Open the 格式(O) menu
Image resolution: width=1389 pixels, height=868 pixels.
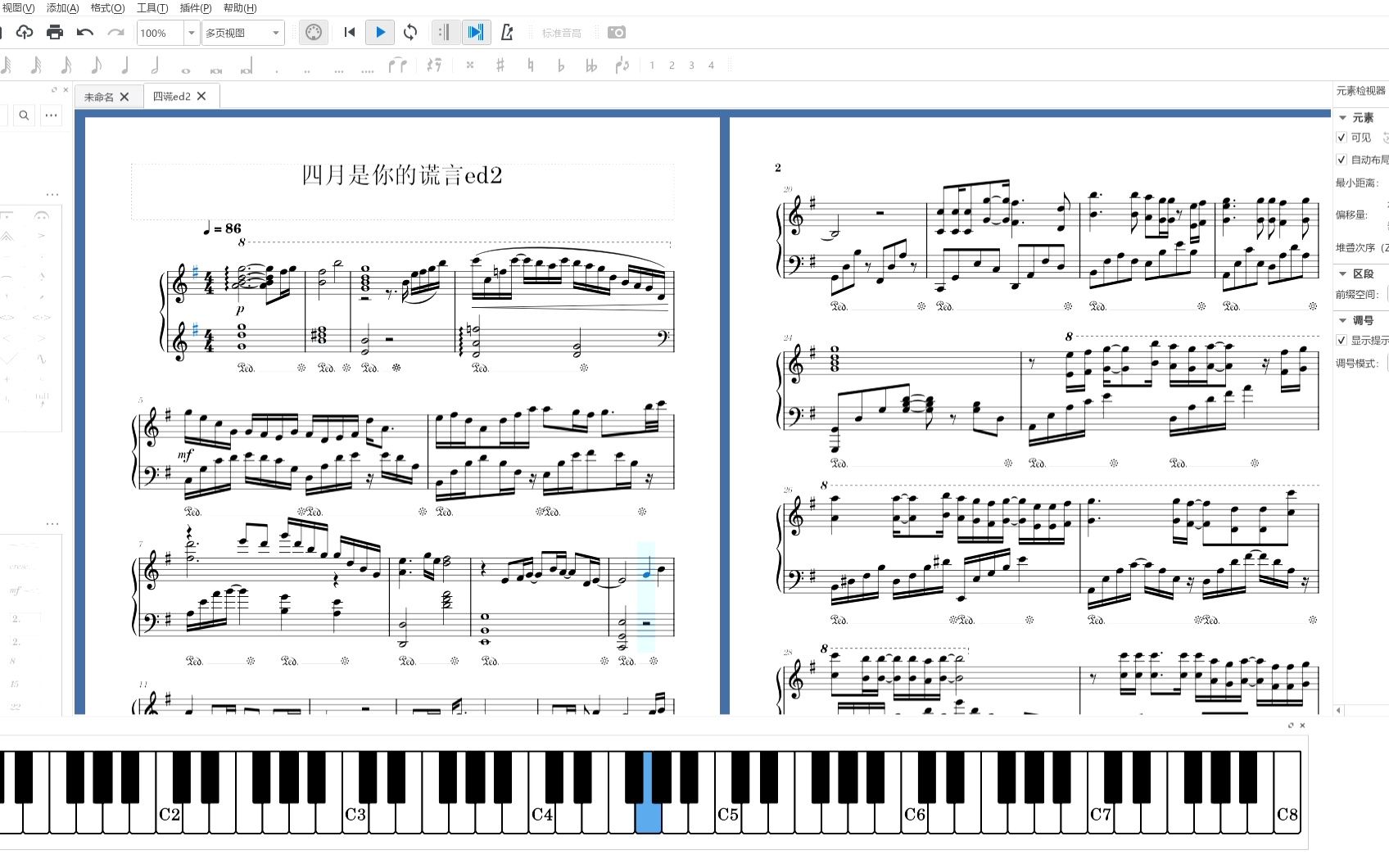tap(107, 8)
